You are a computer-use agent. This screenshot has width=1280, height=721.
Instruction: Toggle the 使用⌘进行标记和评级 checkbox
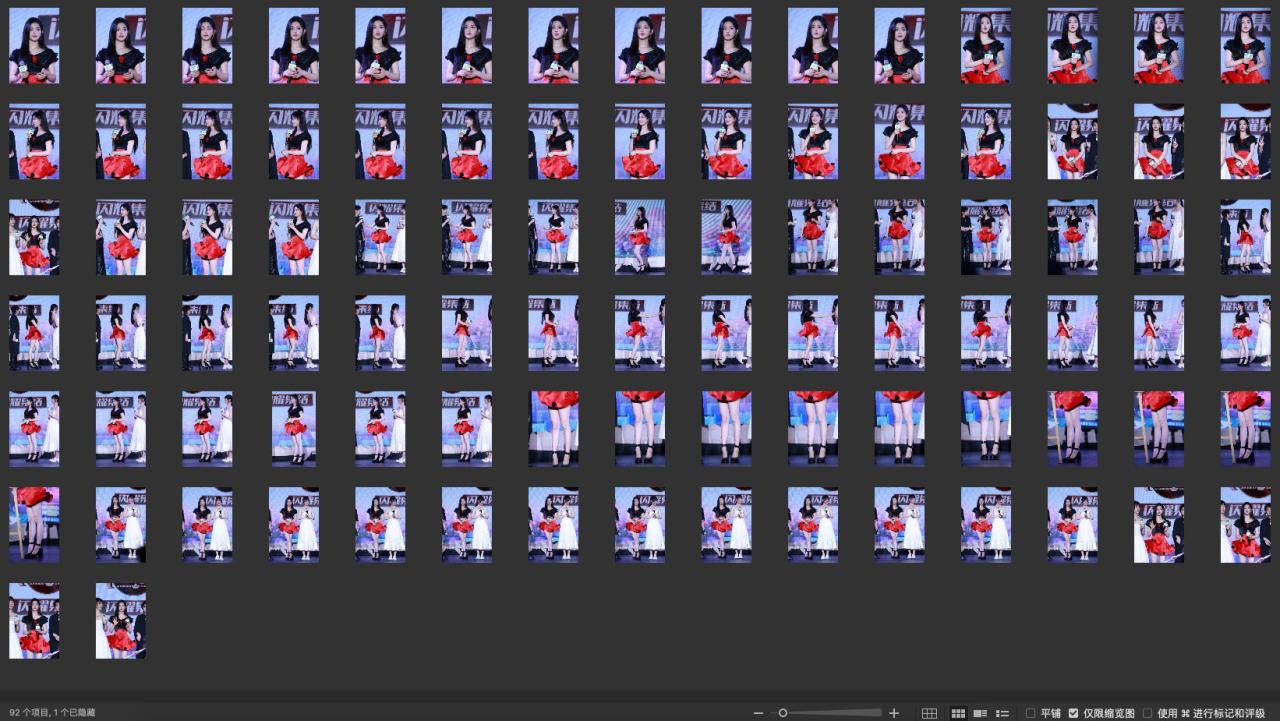[x=1147, y=713]
